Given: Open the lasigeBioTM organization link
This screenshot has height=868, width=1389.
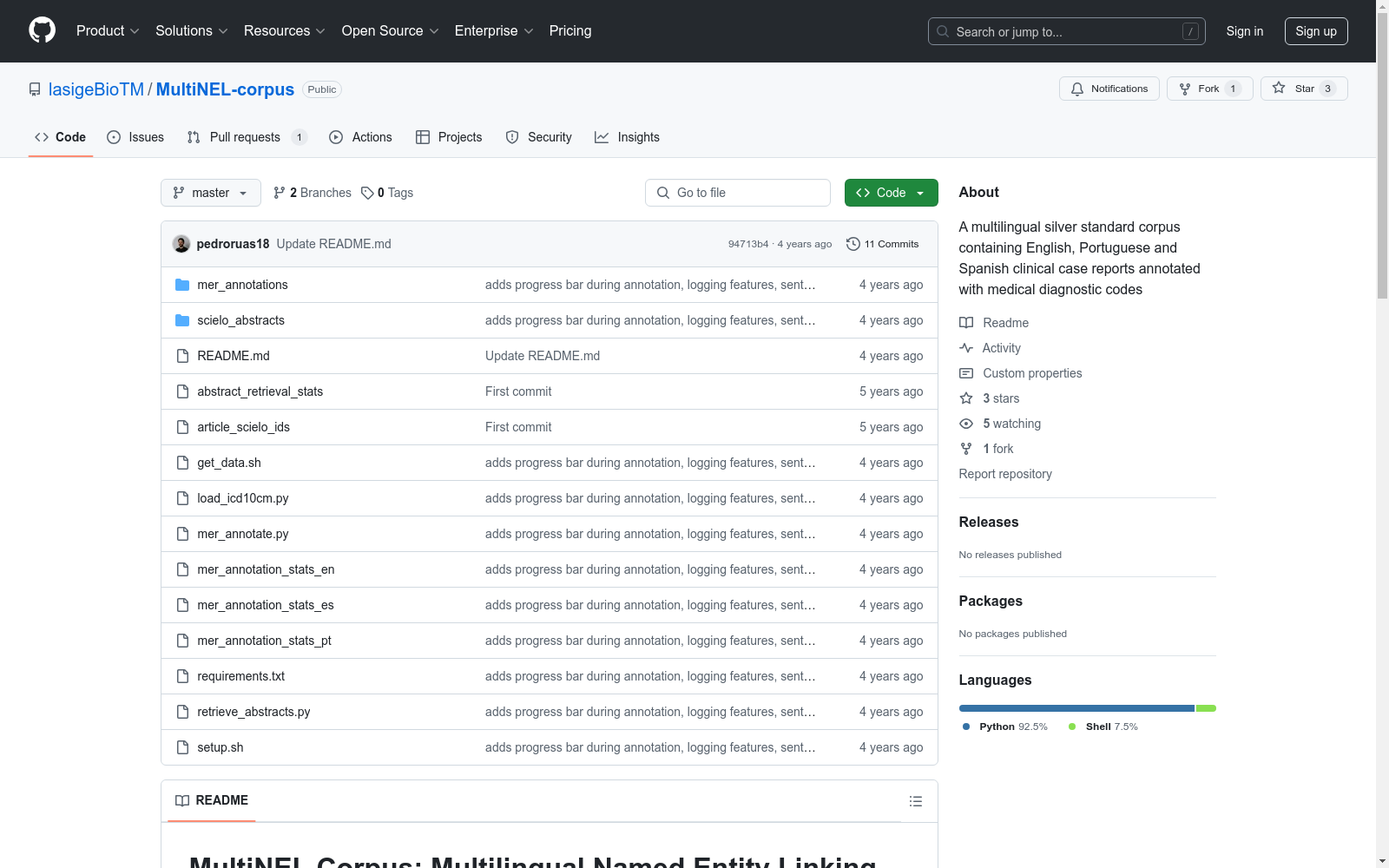Looking at the screenshot, I should click(x=95, y=89).
